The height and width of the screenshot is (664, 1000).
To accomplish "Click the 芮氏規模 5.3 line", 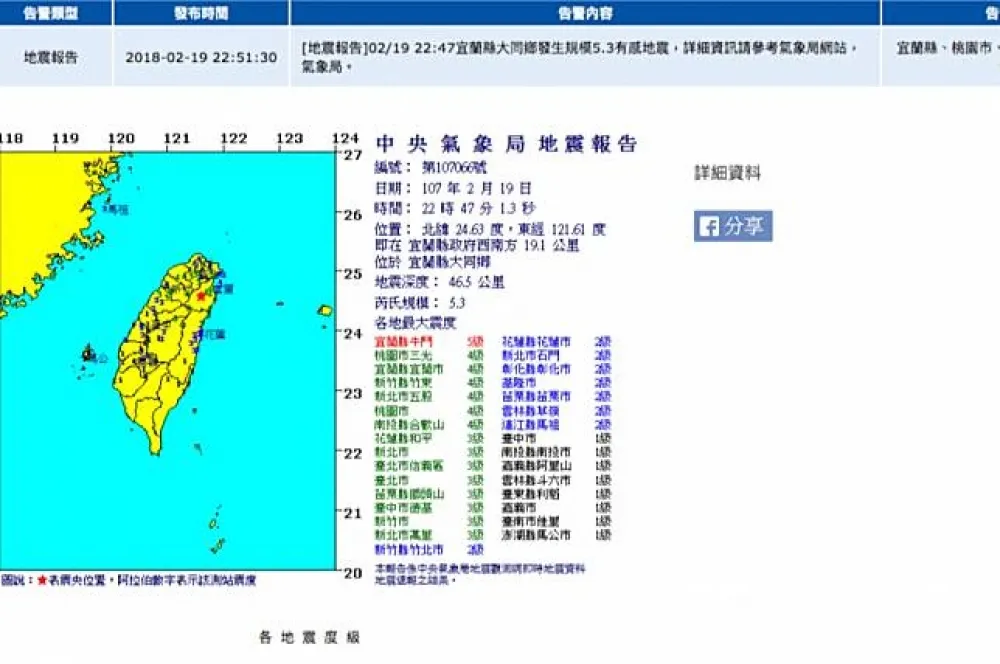I will coord(420,302).
